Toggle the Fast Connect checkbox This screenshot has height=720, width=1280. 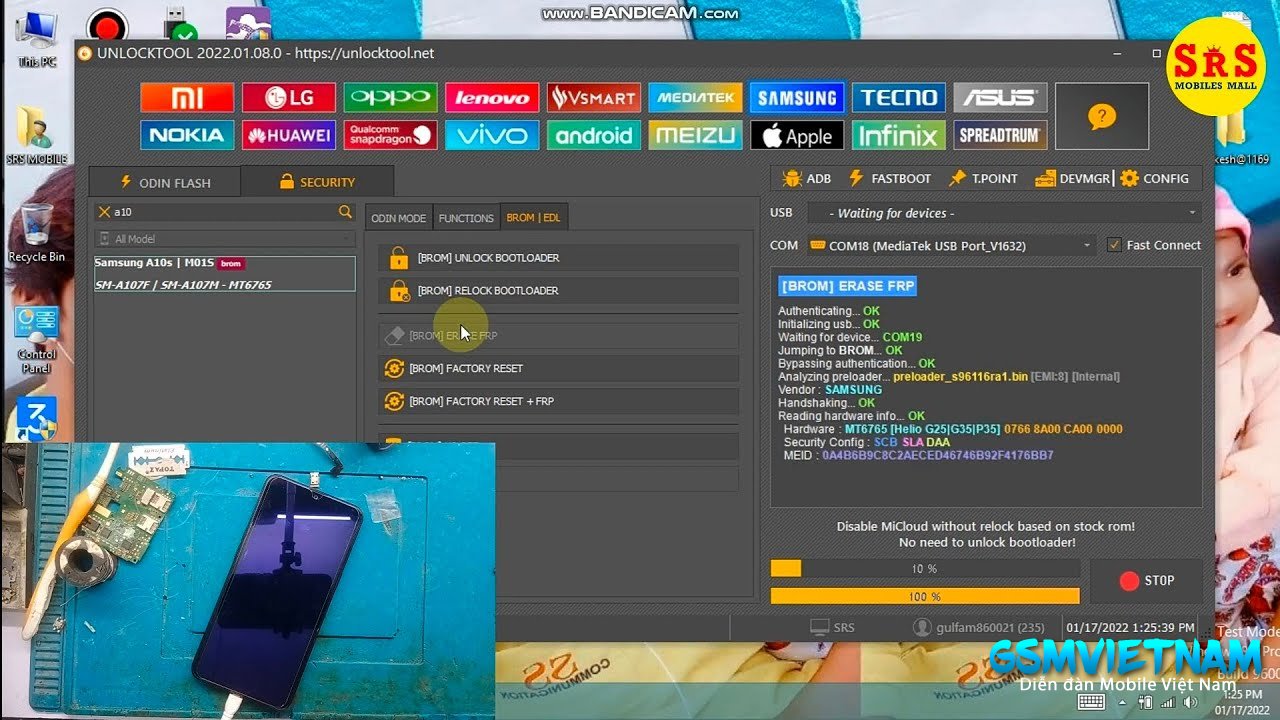(1114, 245)
